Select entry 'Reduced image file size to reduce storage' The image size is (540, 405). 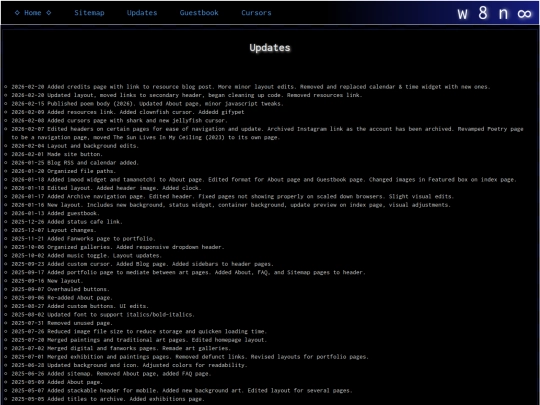coord(139,331)
